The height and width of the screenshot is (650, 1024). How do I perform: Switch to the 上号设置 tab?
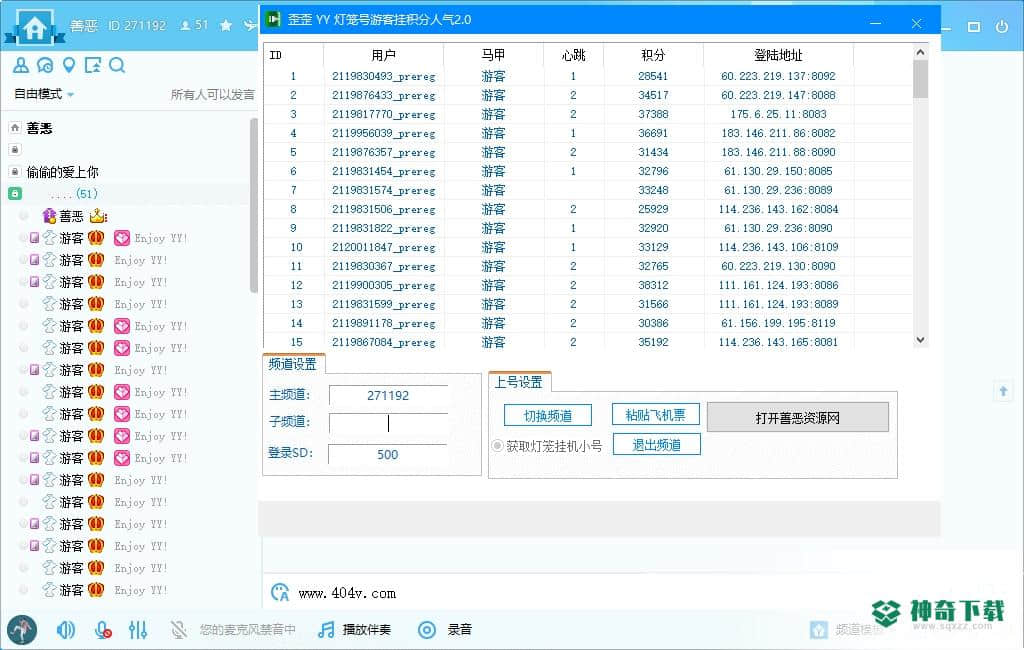[x=519, y=382]
